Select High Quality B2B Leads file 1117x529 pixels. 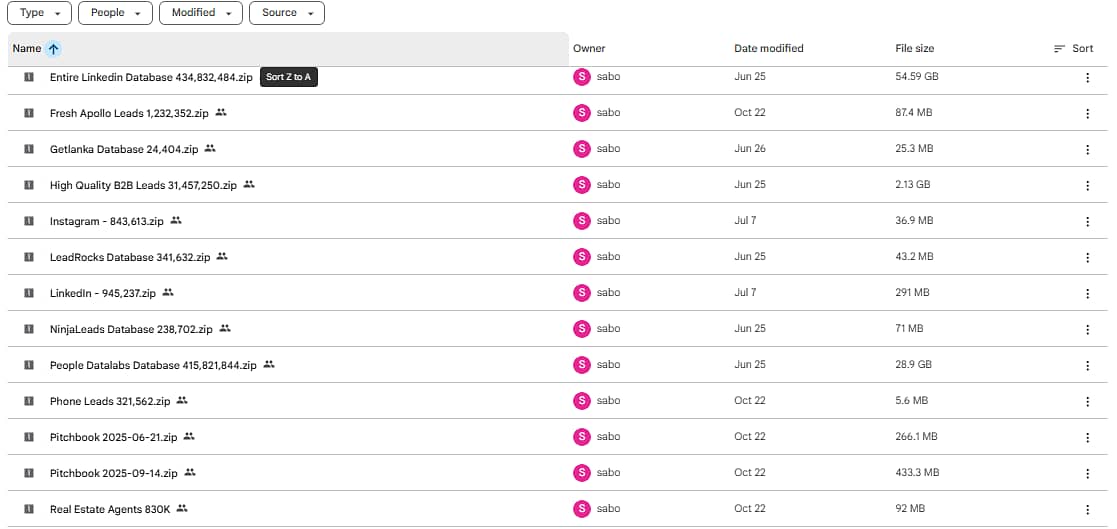143,185
